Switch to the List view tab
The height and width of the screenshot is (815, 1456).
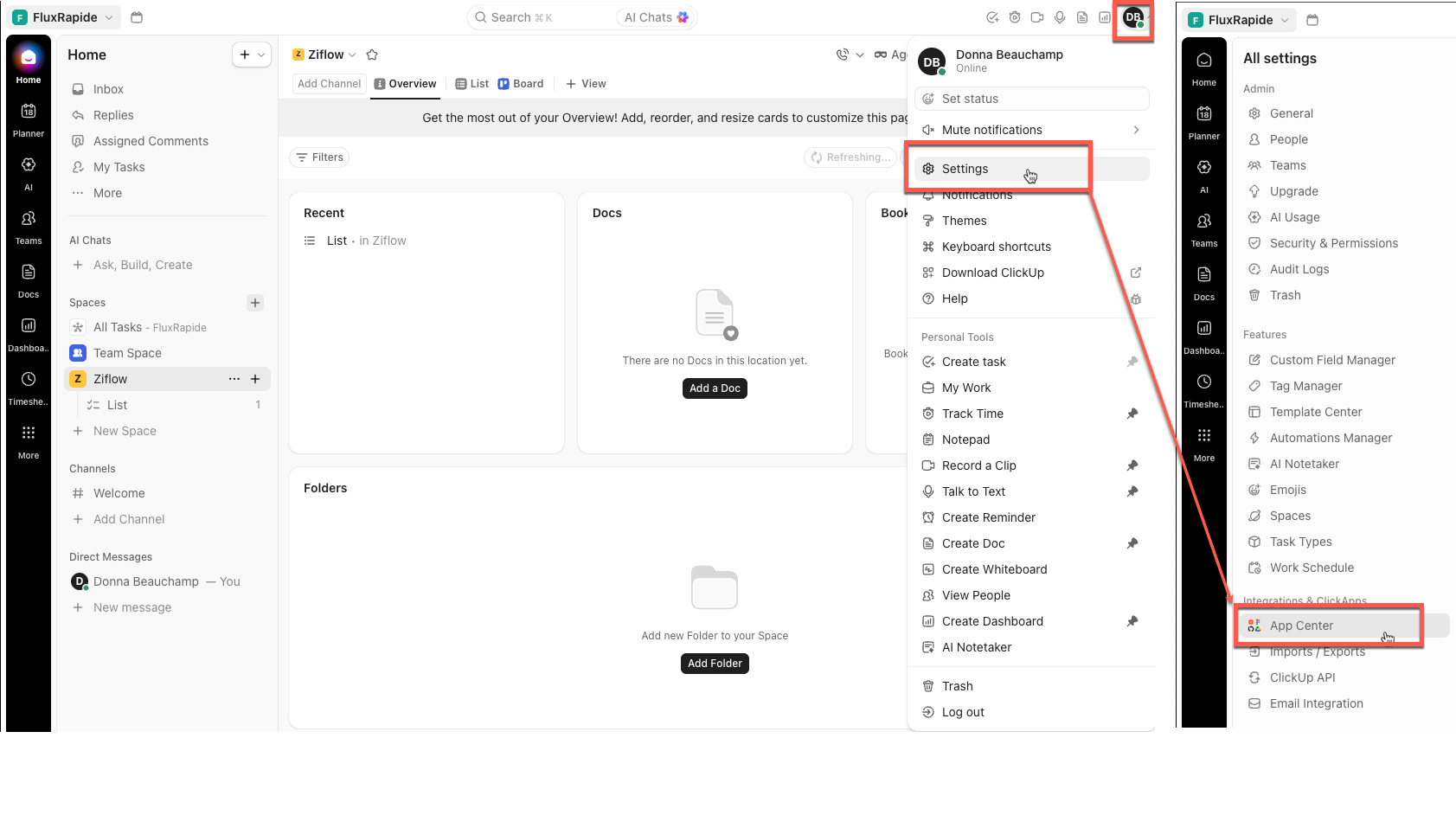(472, 84)
